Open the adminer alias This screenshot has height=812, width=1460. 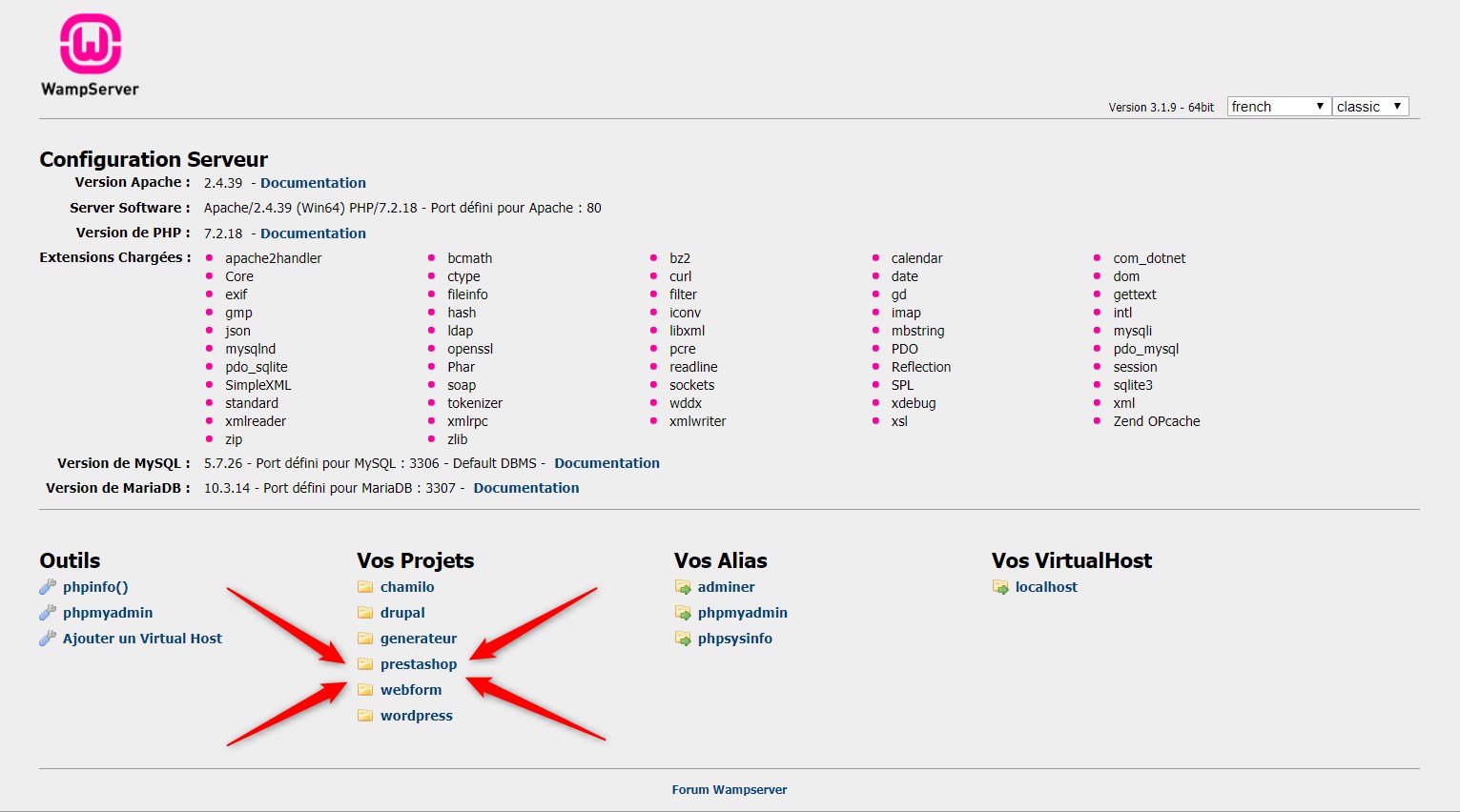point(726,587)
